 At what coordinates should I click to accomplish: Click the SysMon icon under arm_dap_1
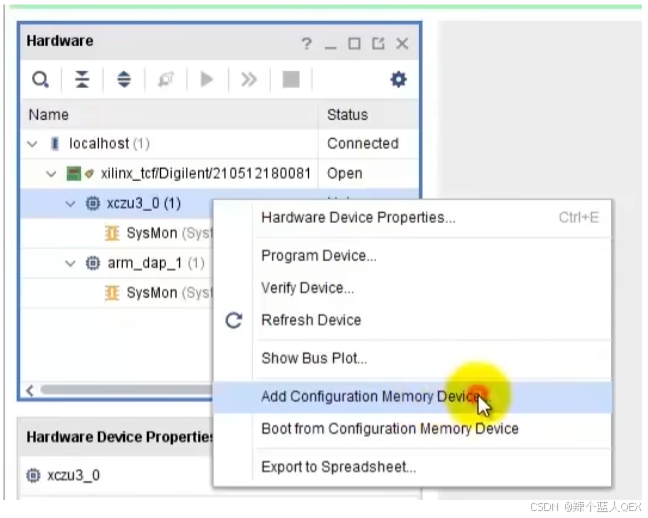(x=112, y=293)
